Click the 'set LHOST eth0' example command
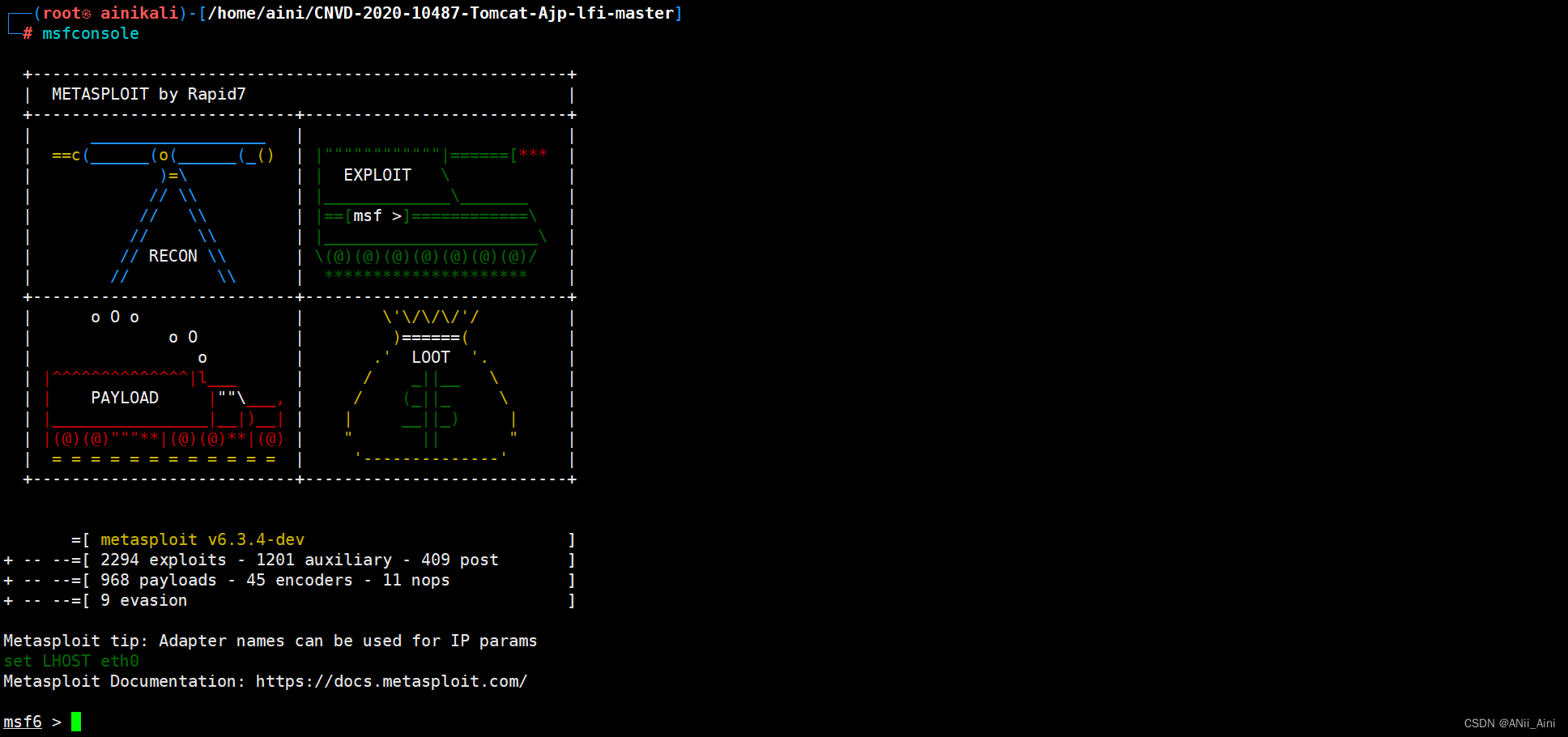 pyautogui.click(x=71, y=661)
